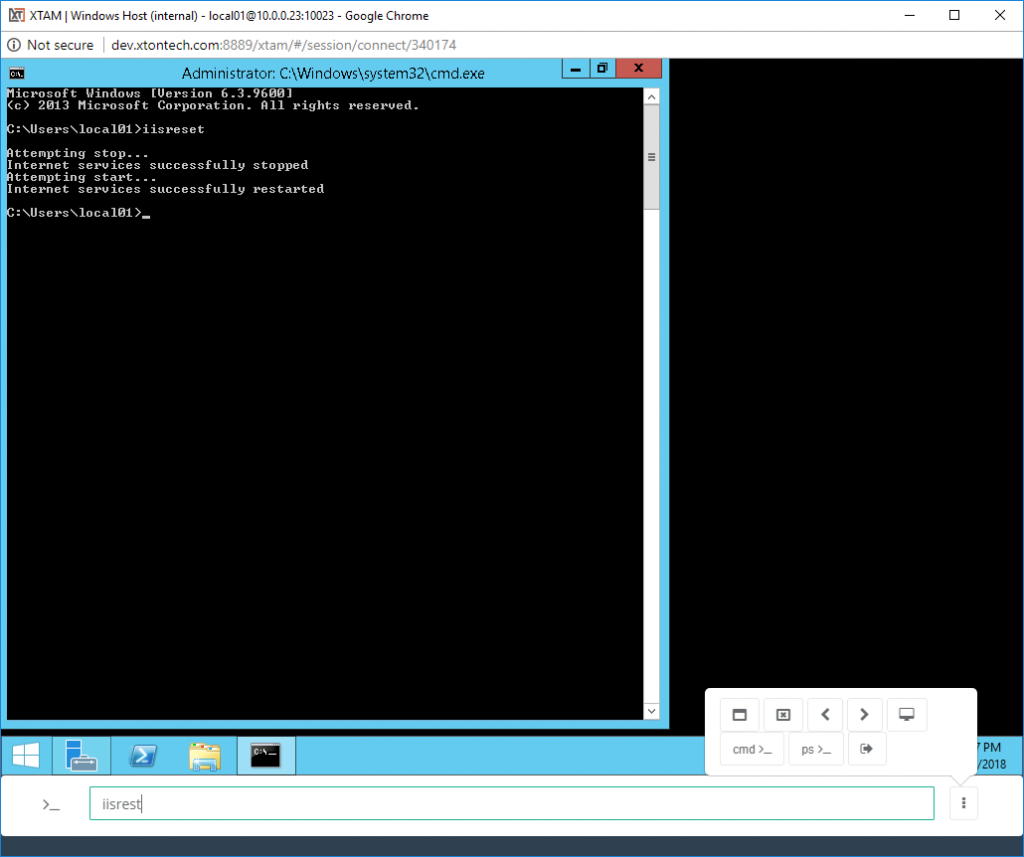Screen dimensions: 1024x857
Task: Click the prompt icon beside command field
Action: [51, 803]
